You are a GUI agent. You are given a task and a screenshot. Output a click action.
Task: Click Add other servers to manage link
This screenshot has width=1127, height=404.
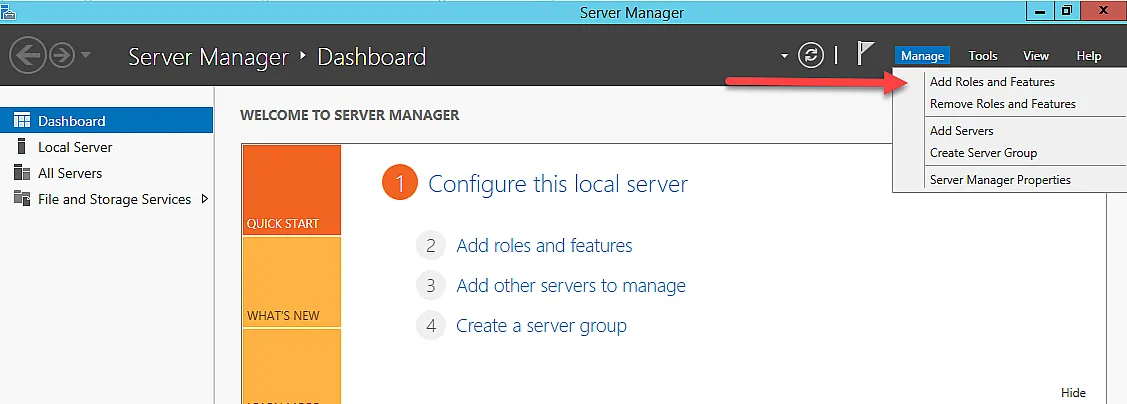(571, 285)
